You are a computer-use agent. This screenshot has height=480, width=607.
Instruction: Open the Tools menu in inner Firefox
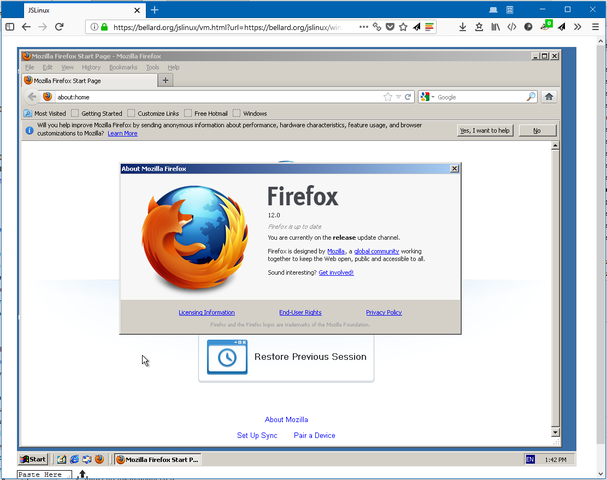point(153,67)
